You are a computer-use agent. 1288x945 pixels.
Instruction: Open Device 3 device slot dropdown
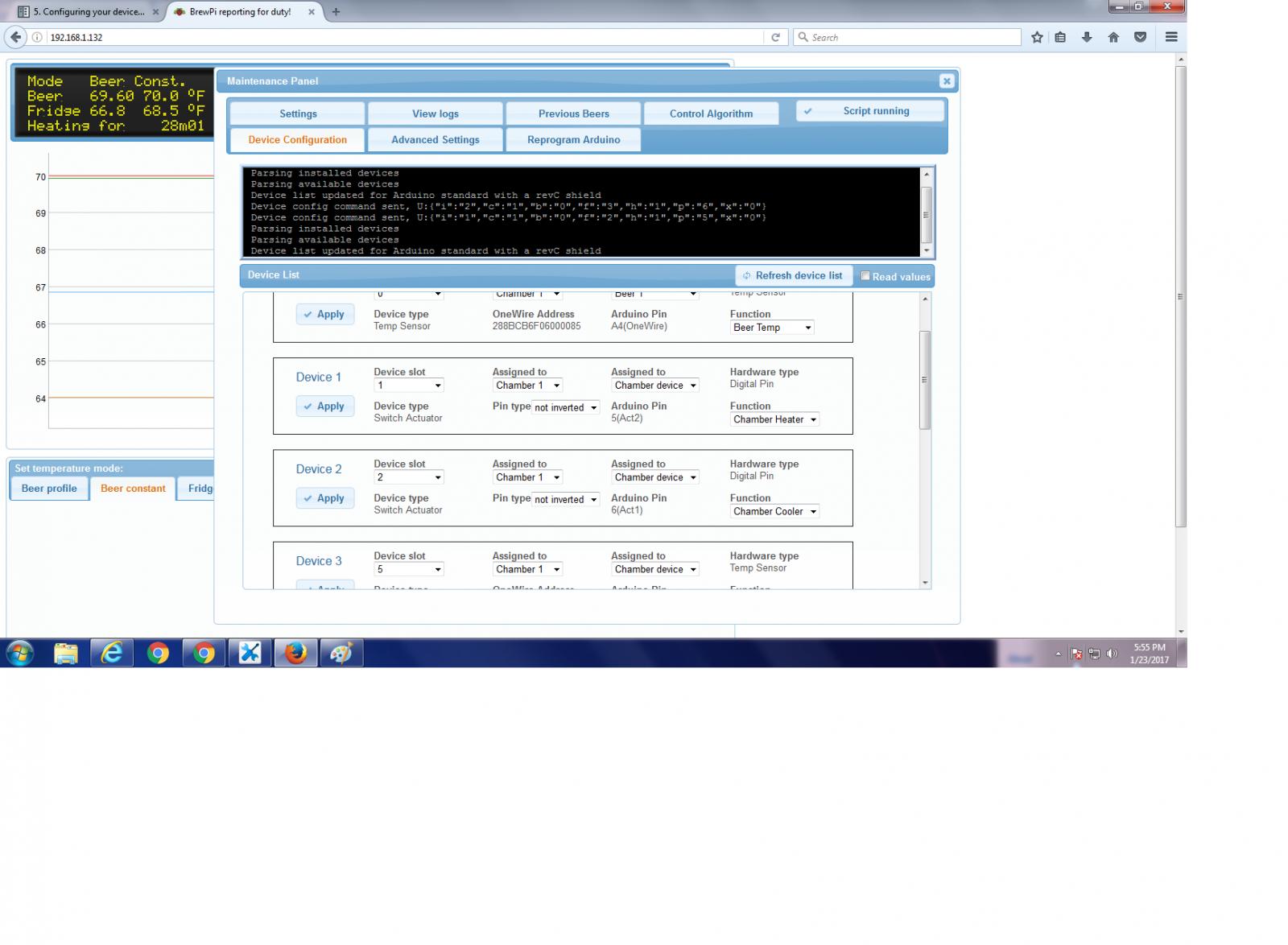coord(409,569)
